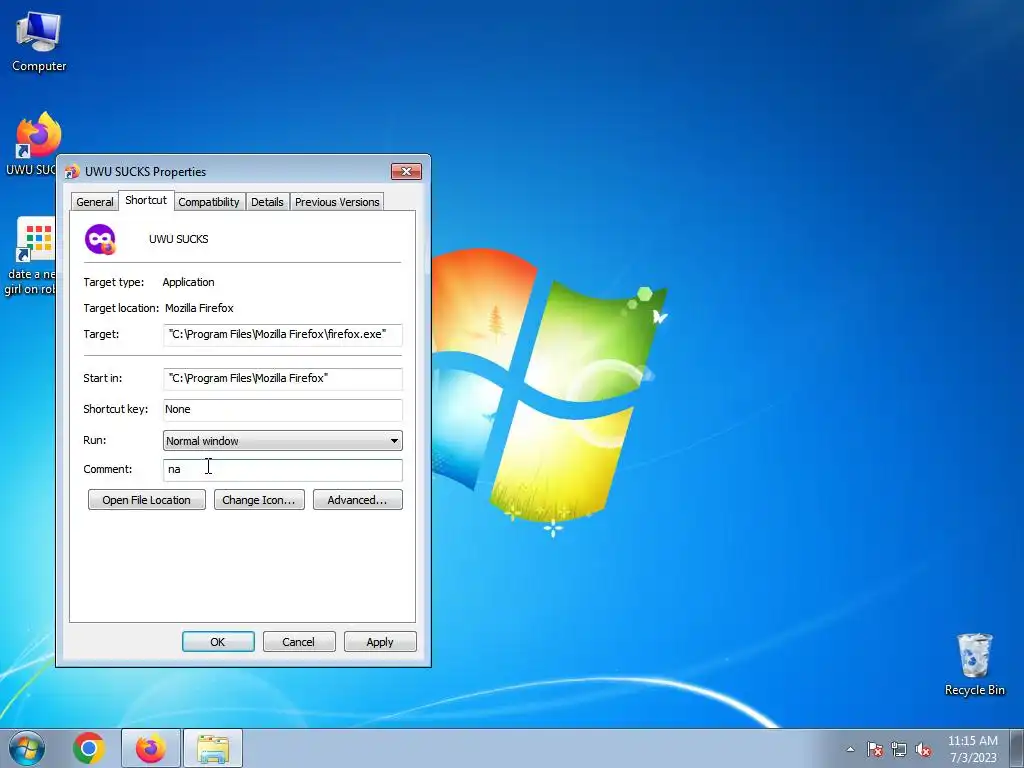Open the Computer desktop icon
The image size is (1024, 768).
click(39, 42)
